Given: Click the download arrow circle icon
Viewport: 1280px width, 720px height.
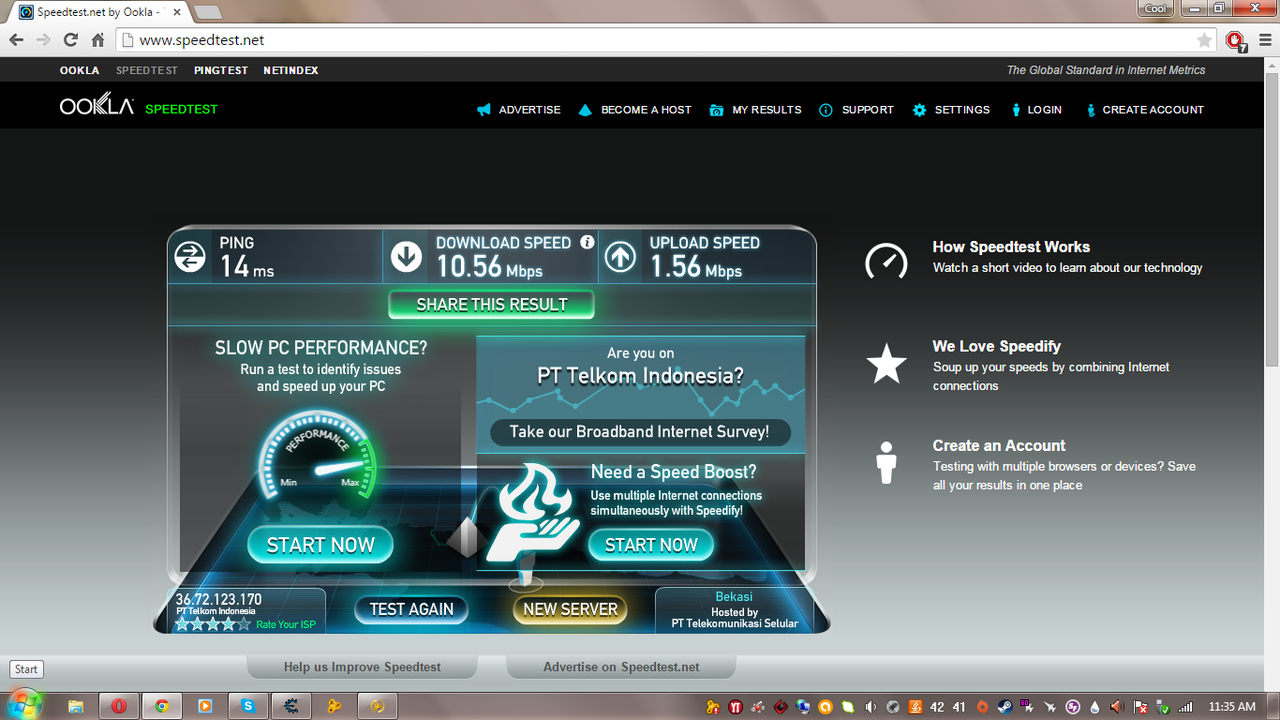Looking at the screenshot, I should point(406,257).
